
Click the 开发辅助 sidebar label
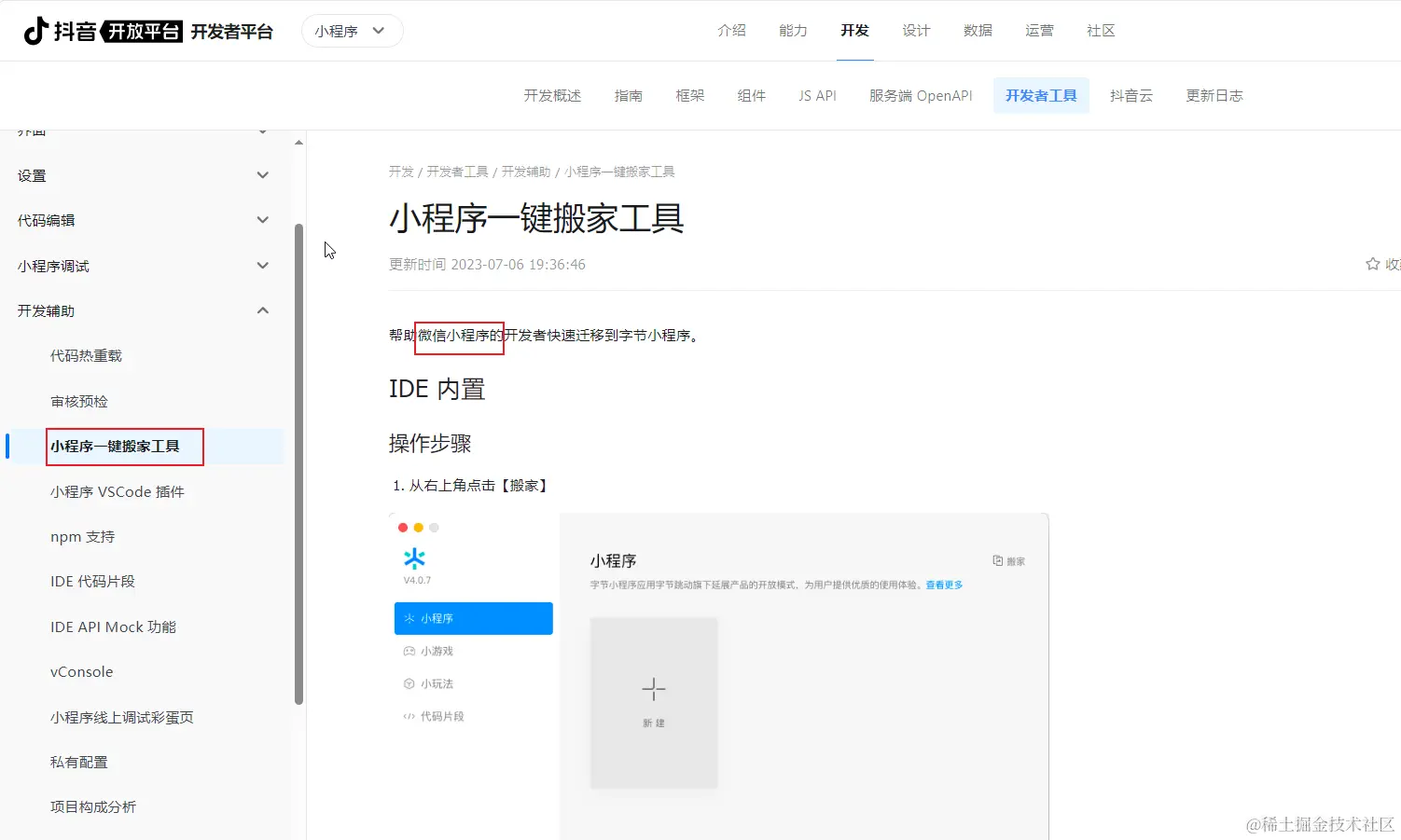pos(46,310)
